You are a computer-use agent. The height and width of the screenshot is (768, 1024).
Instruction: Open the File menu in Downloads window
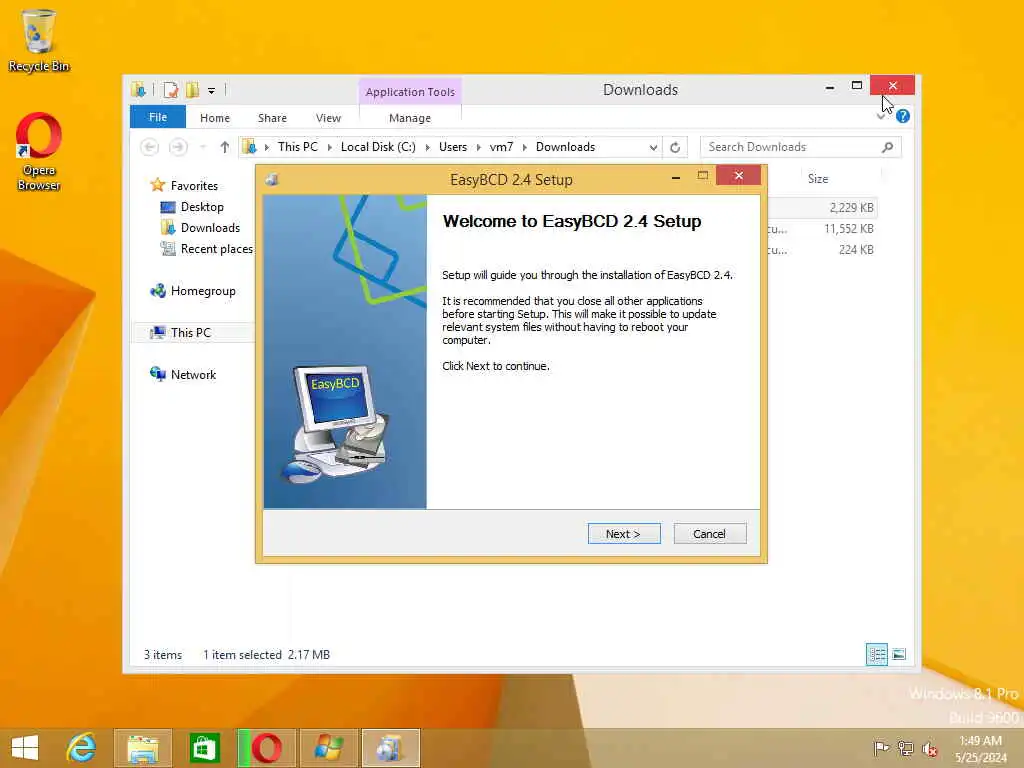pyautogui.click(x=157, y=117)
